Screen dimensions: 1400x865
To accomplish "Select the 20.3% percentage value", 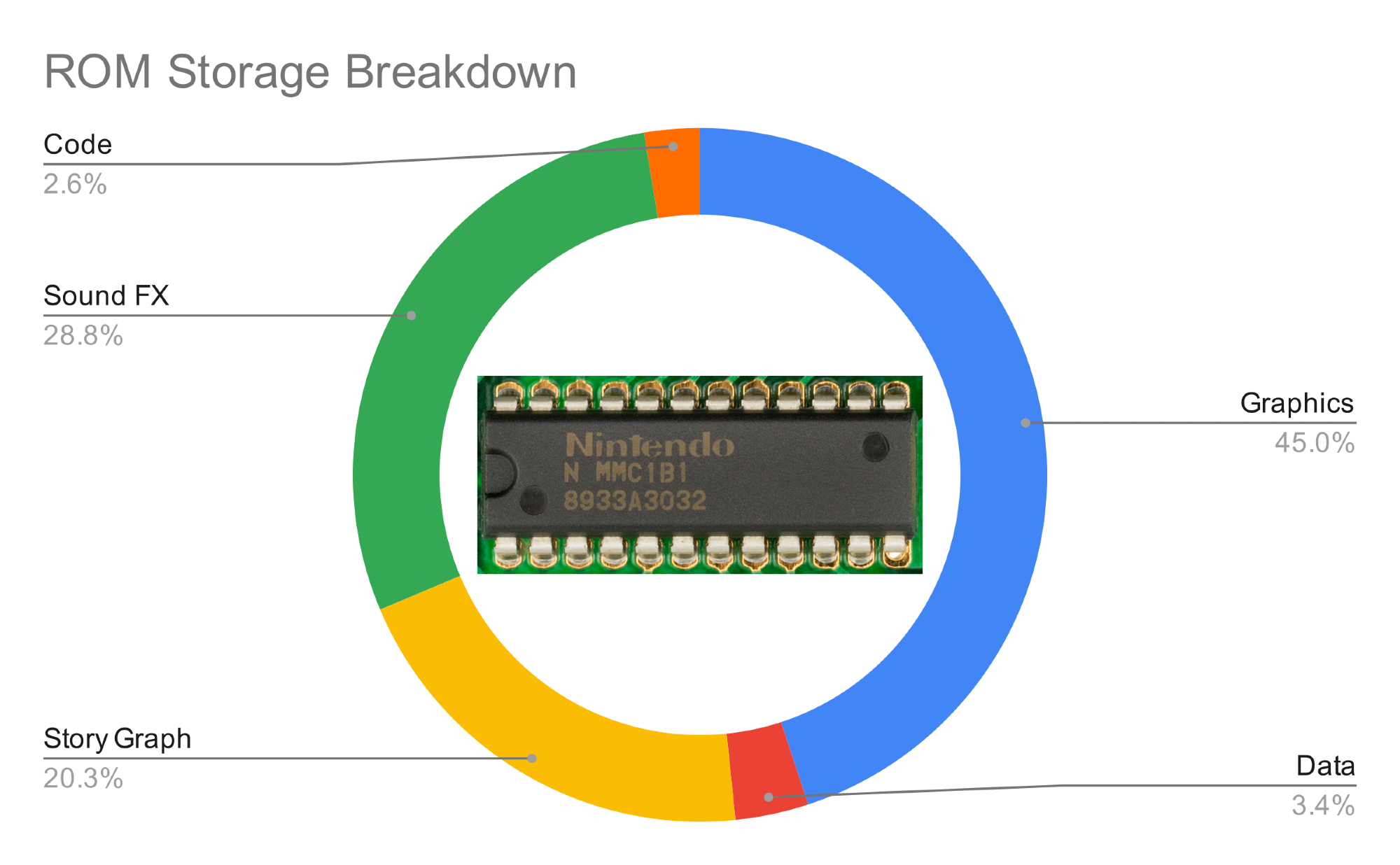I will pos(83,778).
